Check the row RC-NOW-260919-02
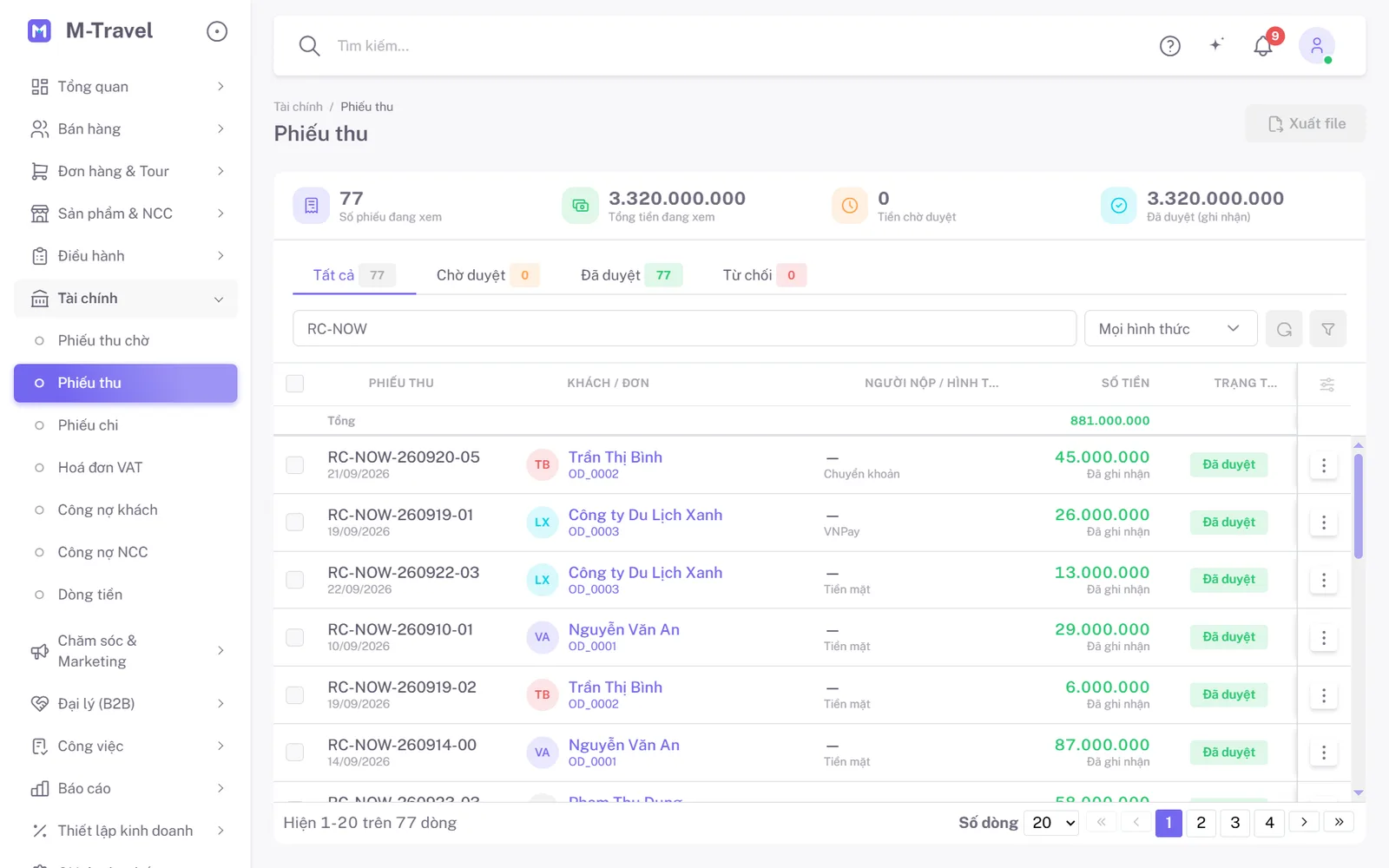Viewport: 1389px width, 868px height. tap(295, 695)
